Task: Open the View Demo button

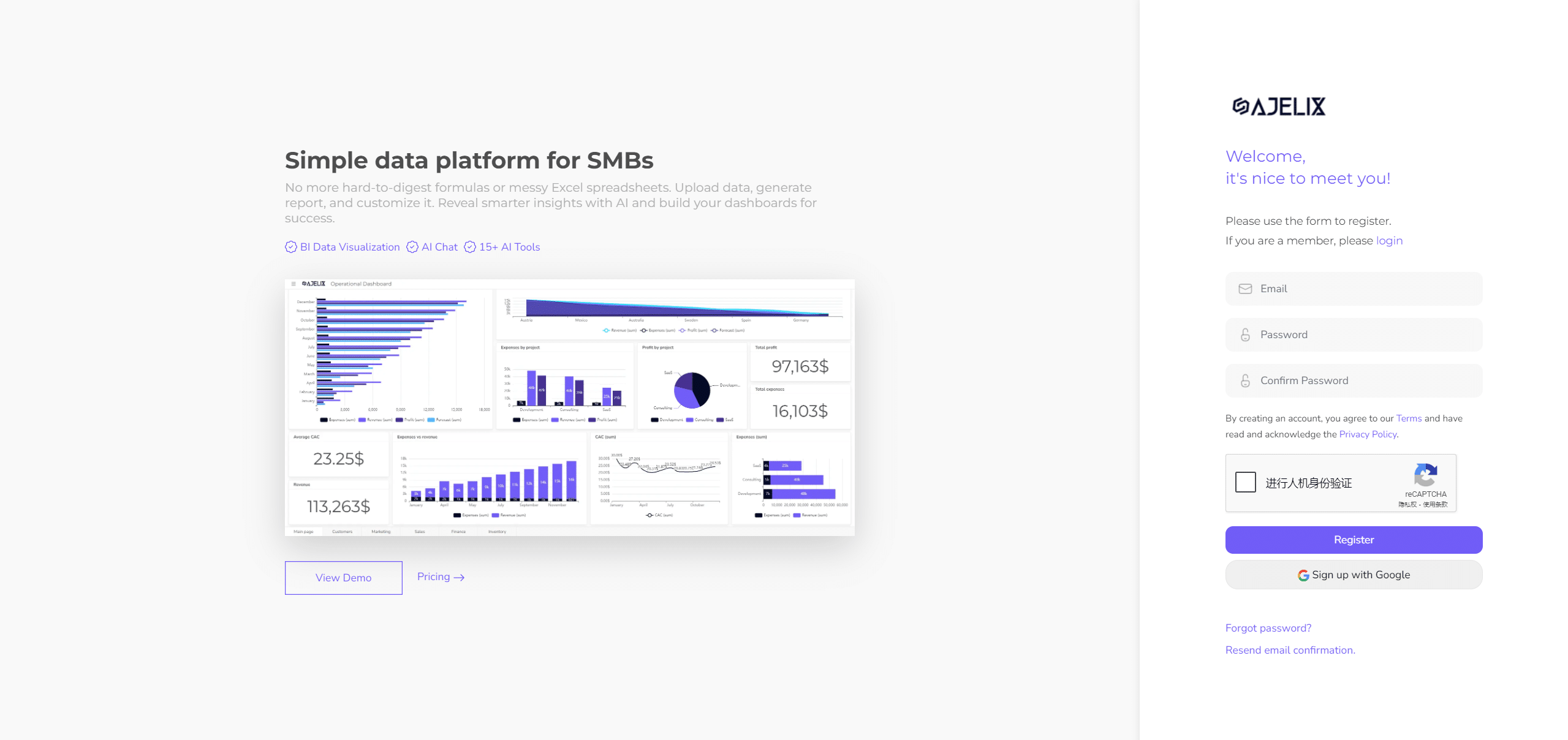Action: coord(343,578)
